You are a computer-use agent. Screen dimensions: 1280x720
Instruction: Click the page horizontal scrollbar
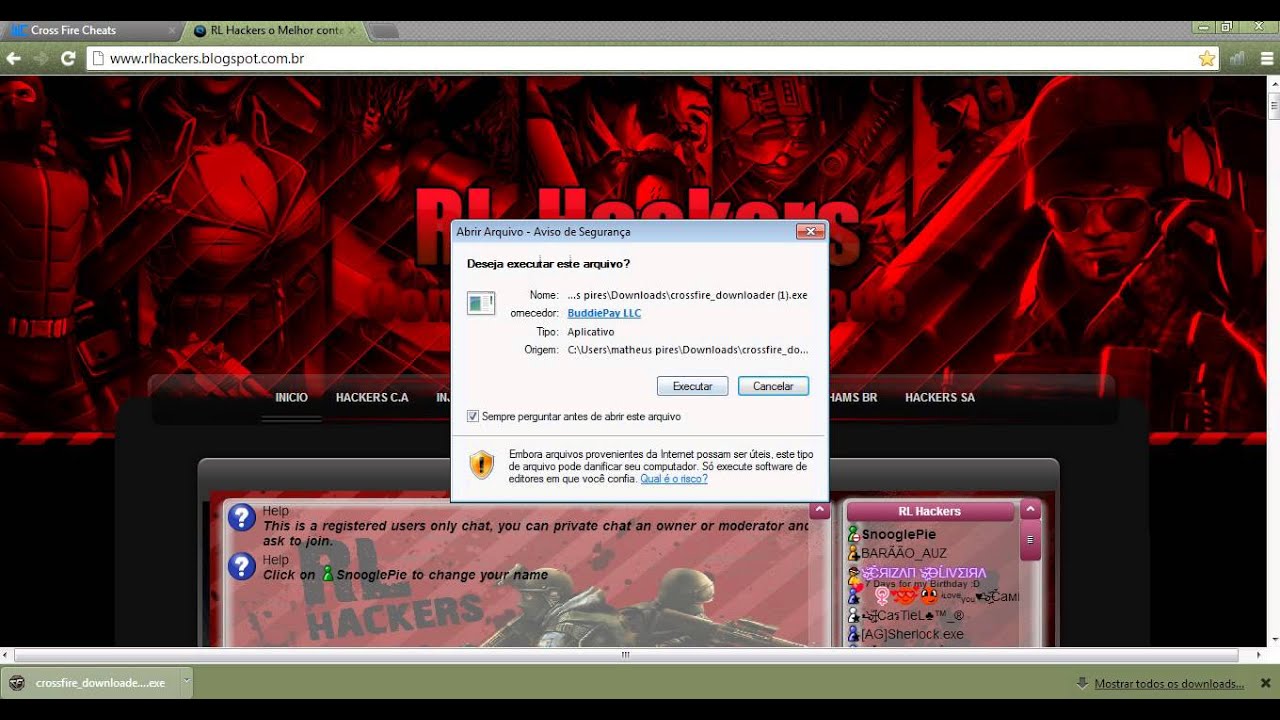tap(626, 655)
